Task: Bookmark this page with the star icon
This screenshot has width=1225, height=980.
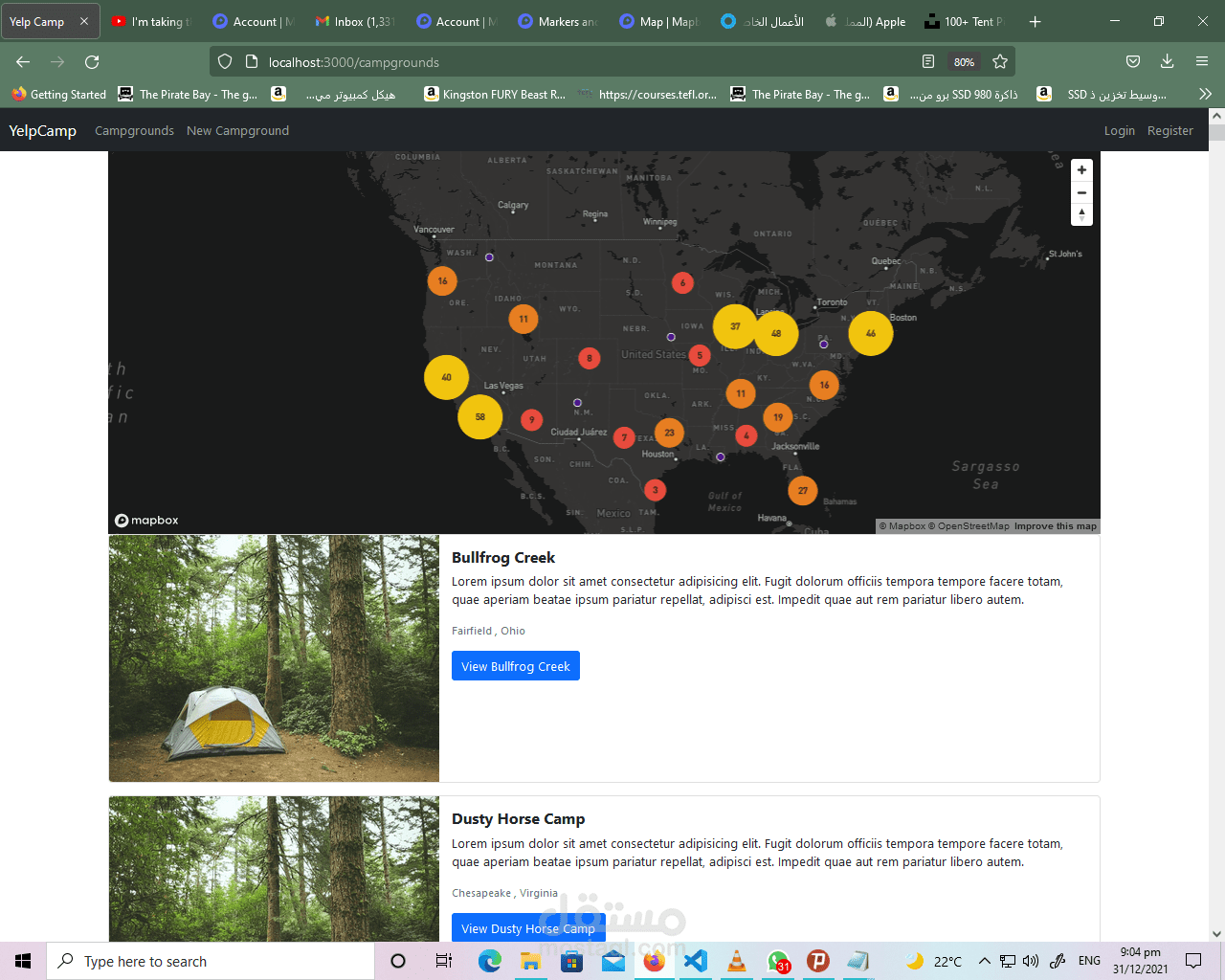Action: coord(1000,62)
